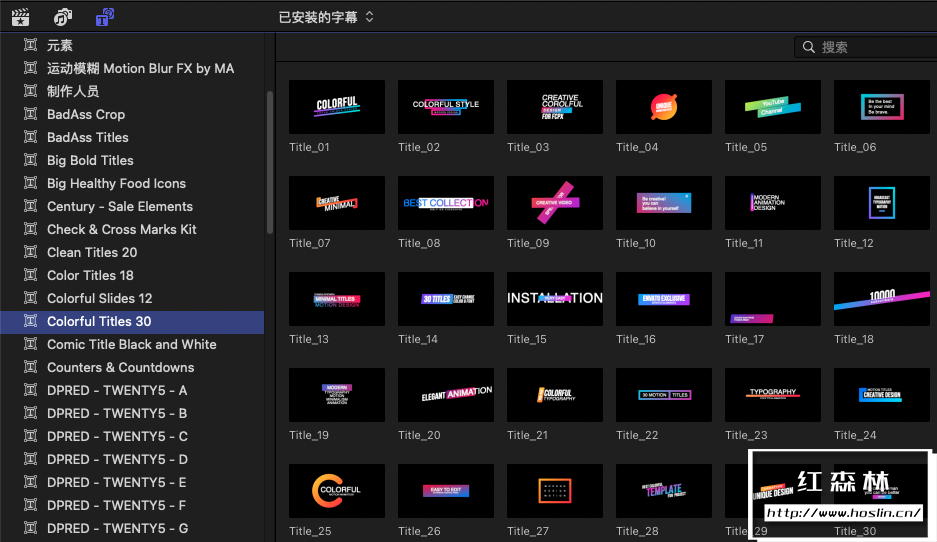Screen dimensions: 937x542
Task: Select the Title_21 Colorful Typography thumbnail
Action: point(555,395)
